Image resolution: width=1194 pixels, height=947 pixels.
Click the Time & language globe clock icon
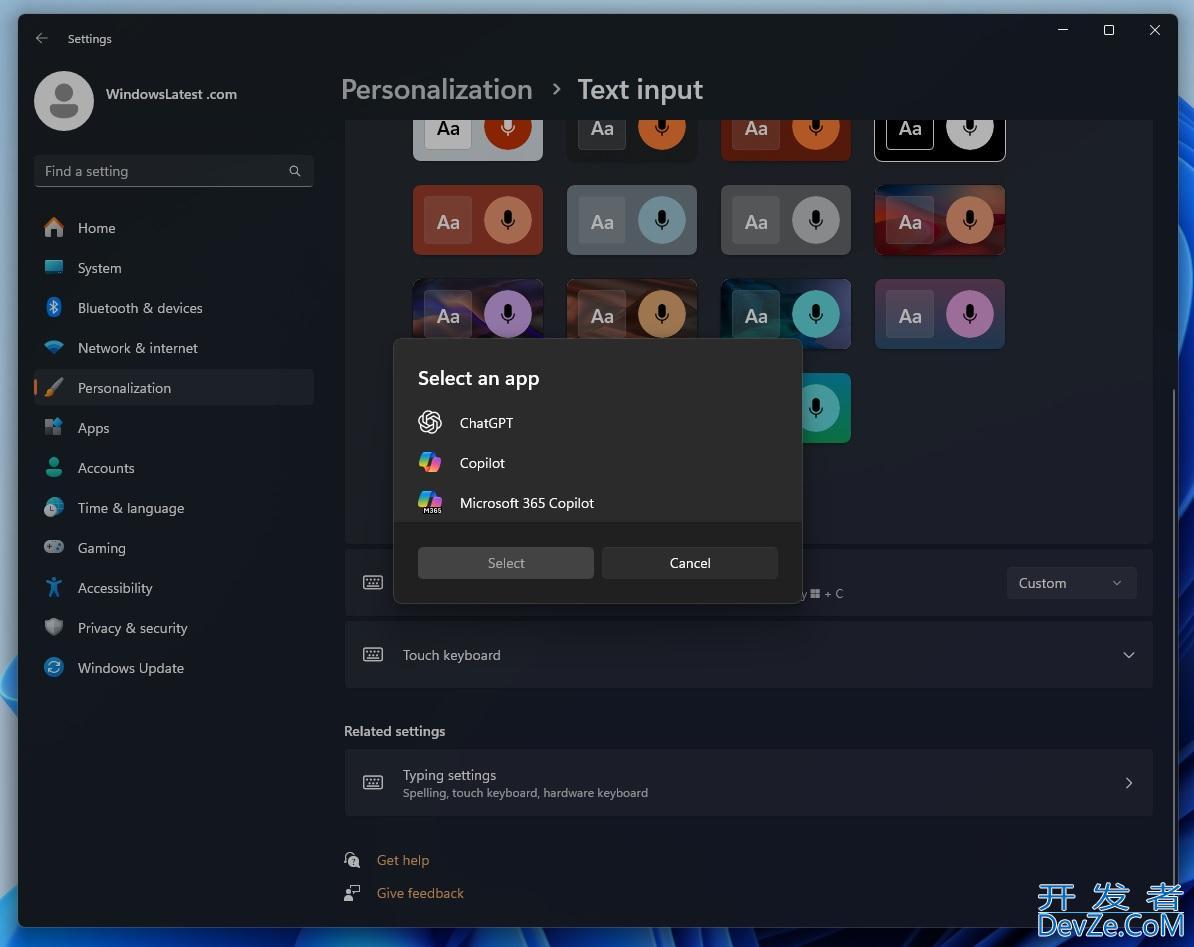54,507
